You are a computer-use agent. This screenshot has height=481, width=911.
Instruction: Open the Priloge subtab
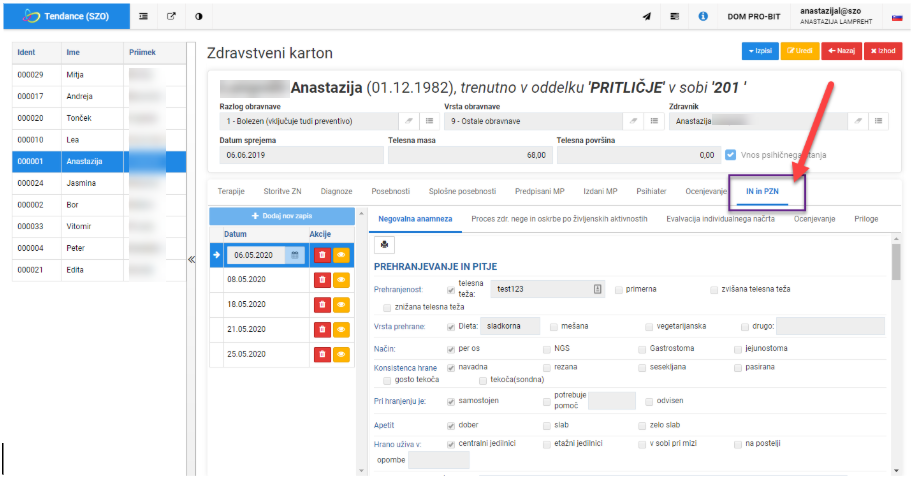866,219
